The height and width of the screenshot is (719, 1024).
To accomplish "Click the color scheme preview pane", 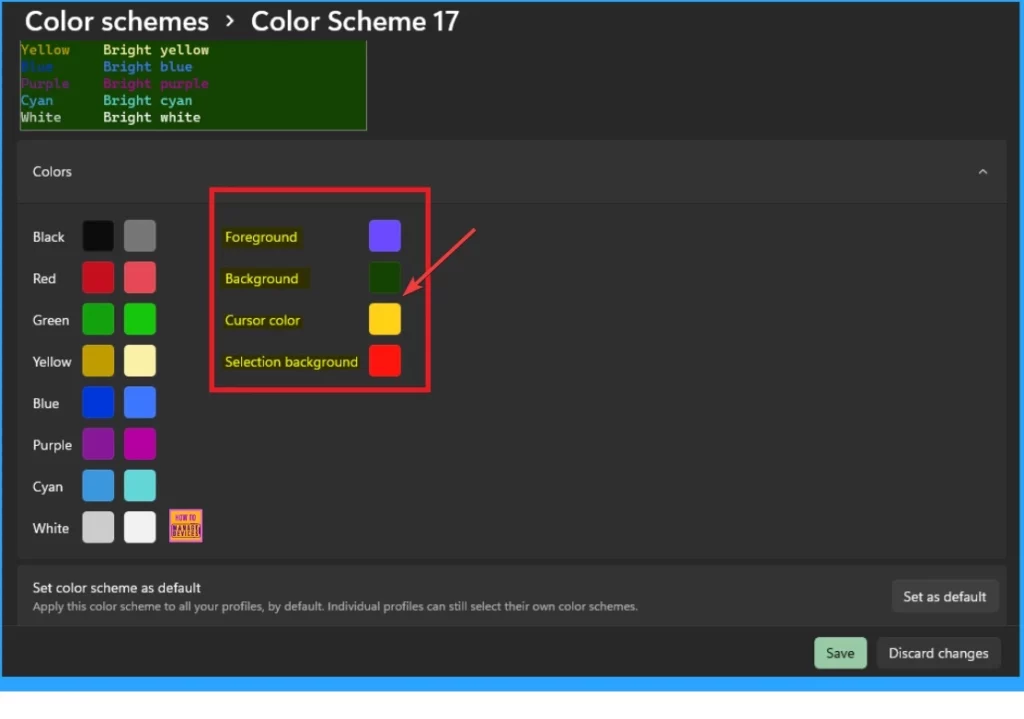I will tap(193, 85).
